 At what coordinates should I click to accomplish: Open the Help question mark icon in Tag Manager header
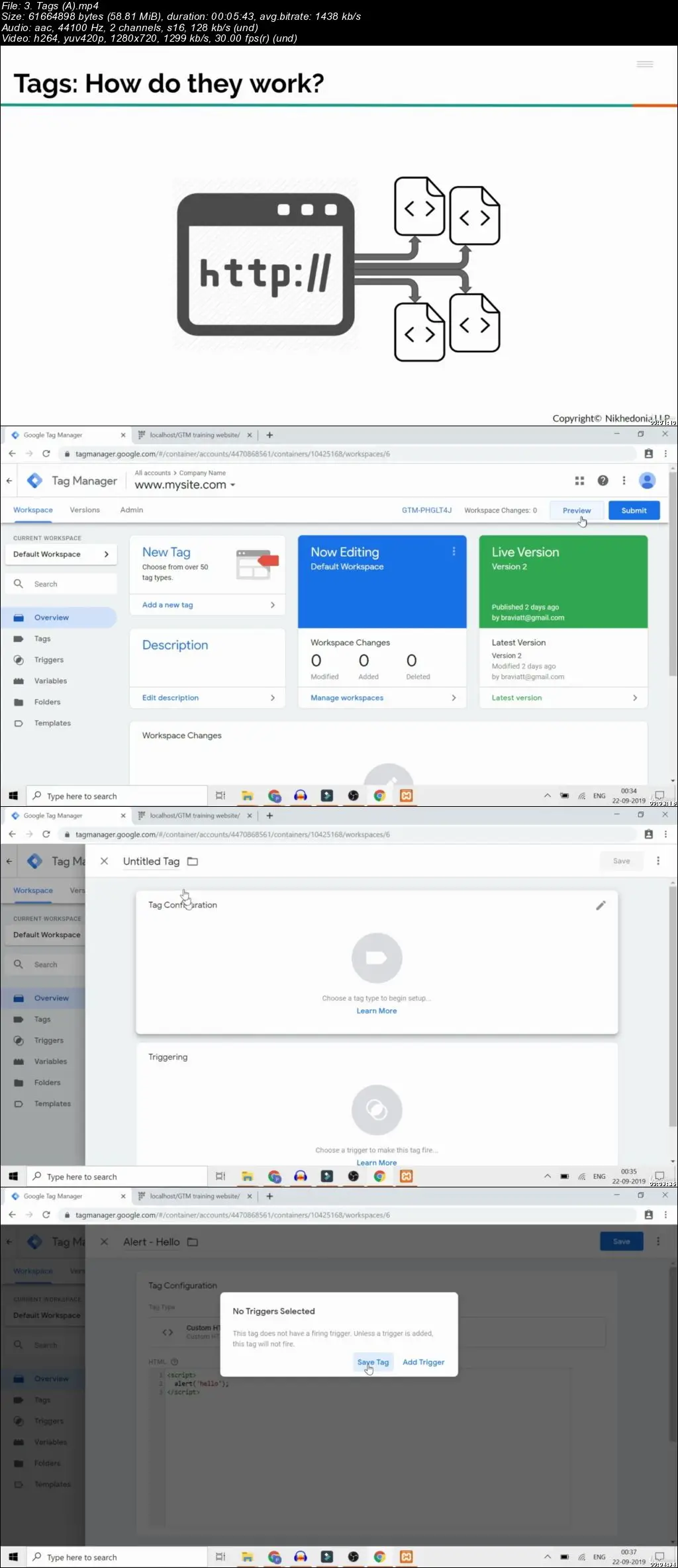[x=603, y=481]
